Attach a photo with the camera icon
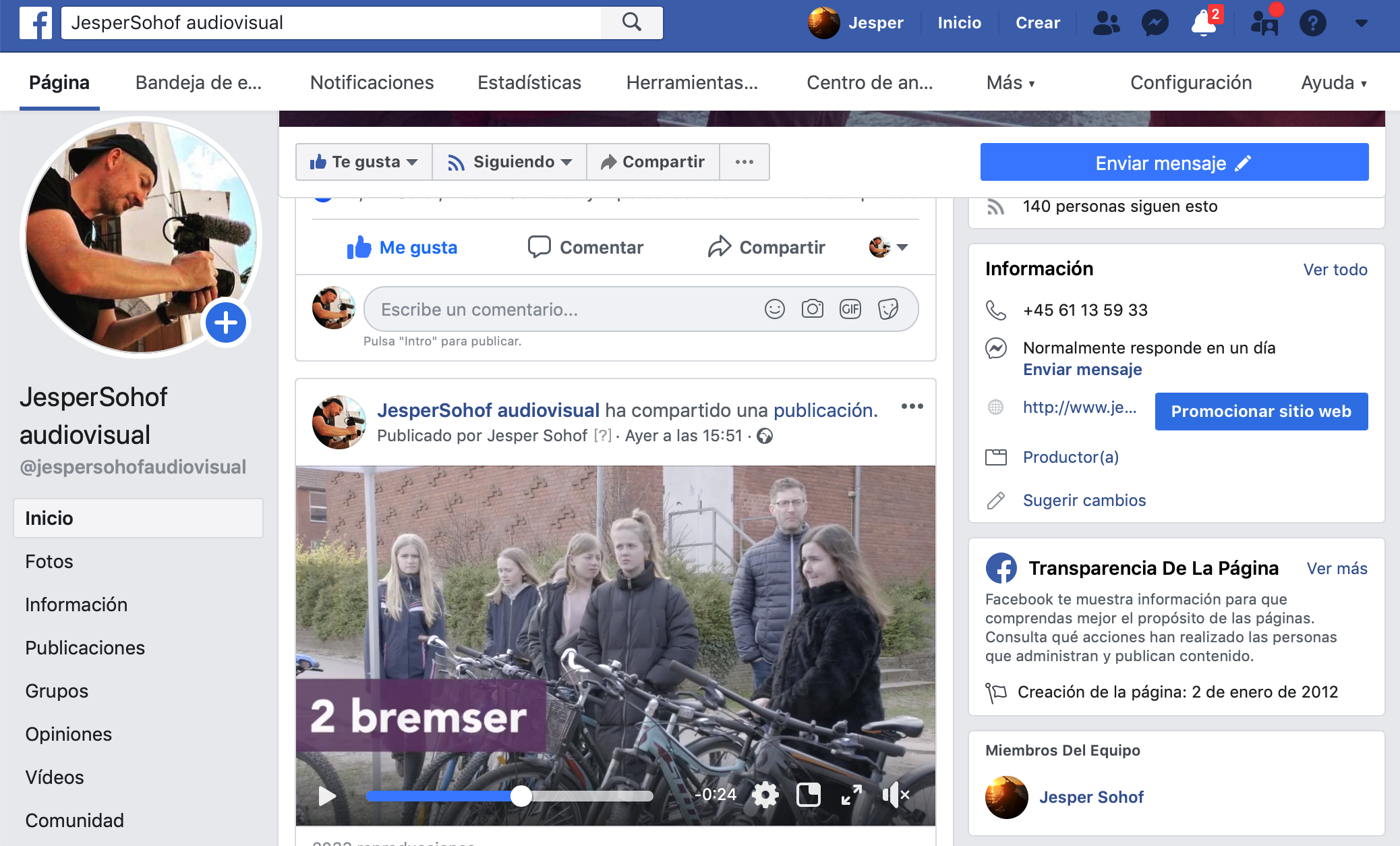Image resolution: width=1400 pixels, height=846 pixels. [x=813, y=309]
